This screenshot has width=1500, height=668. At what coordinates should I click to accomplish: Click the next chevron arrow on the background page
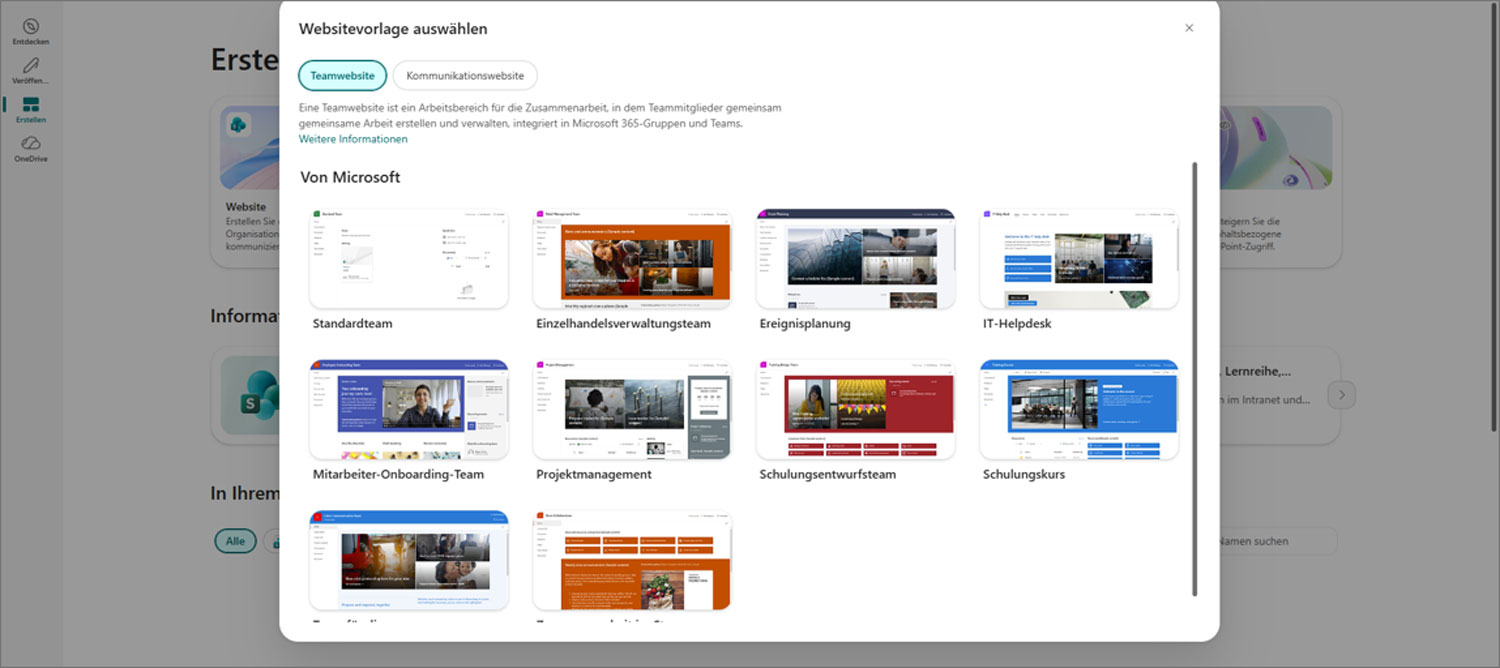[1342, 395]
